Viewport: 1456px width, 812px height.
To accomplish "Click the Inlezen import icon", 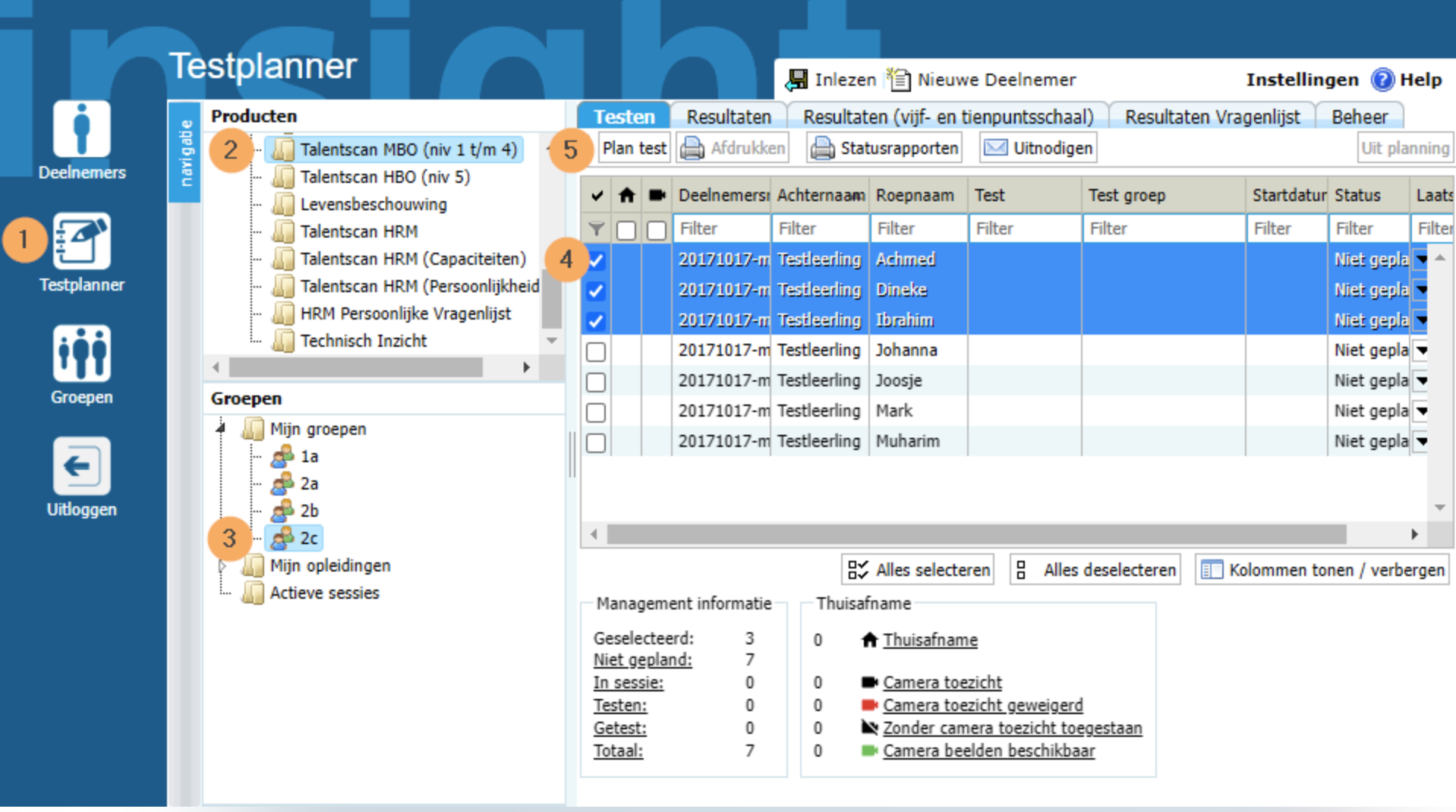I will 797,80.
